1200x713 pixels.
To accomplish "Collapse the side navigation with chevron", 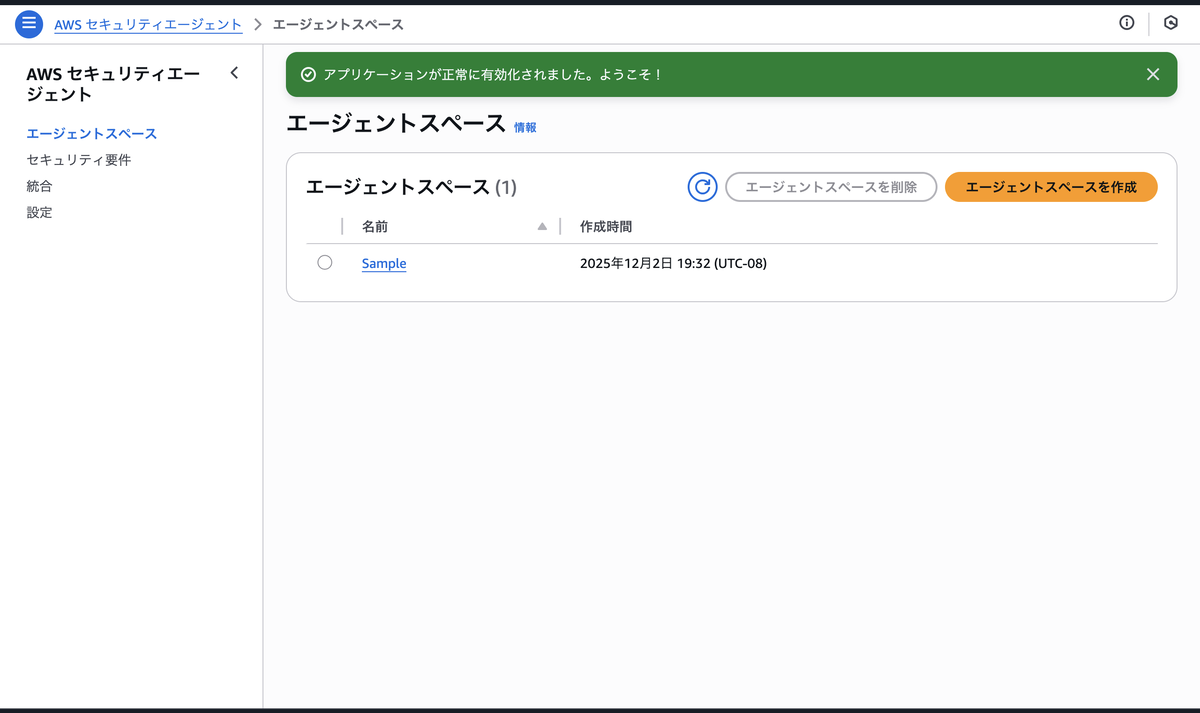I will pyautogui.click(x=234, y=72).
